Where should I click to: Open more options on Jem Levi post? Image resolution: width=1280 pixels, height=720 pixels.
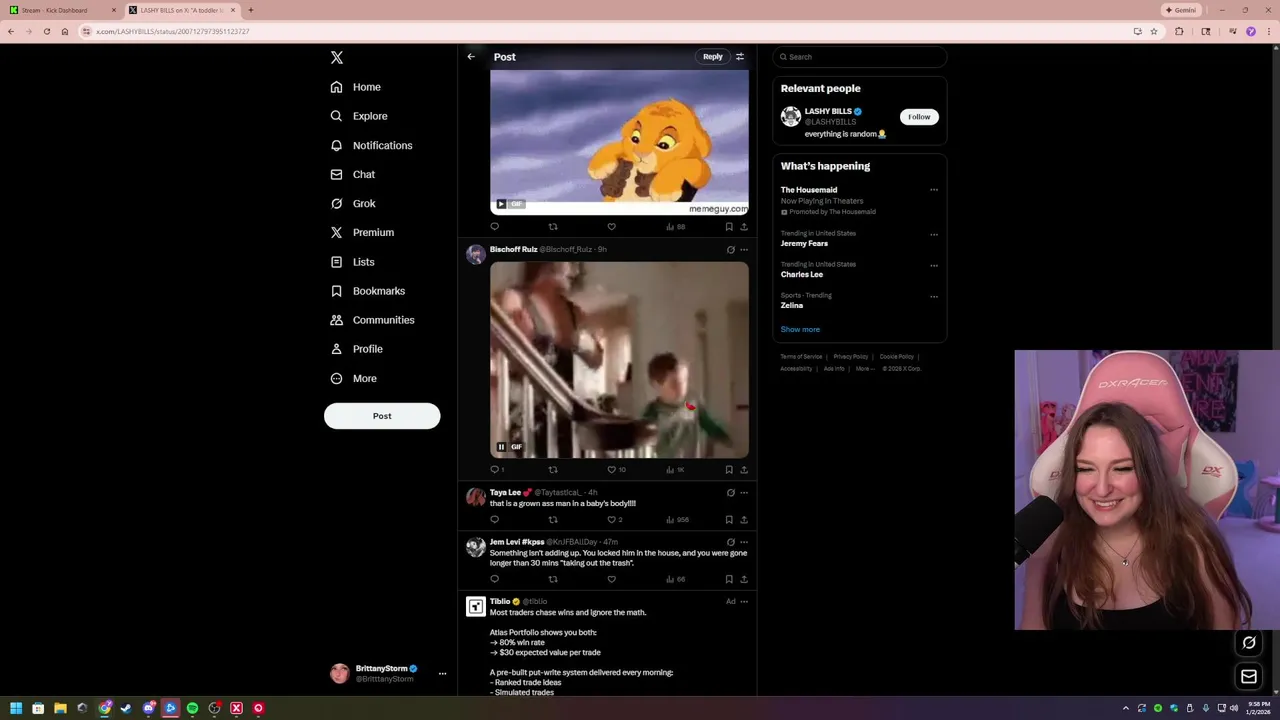coord(744,542)
